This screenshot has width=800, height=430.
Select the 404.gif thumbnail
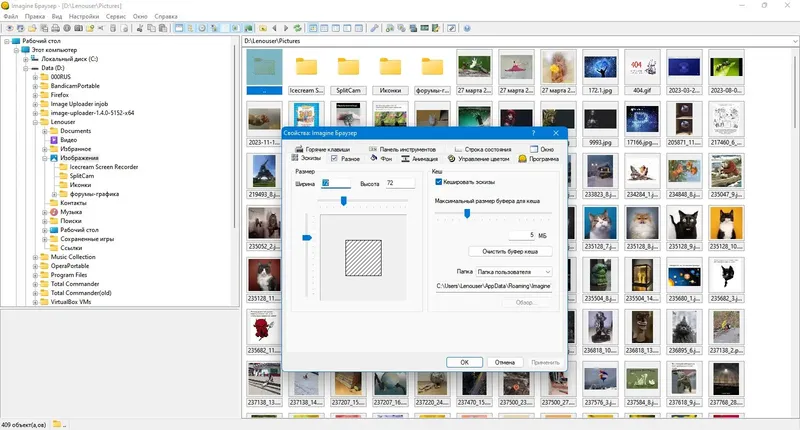642,72
